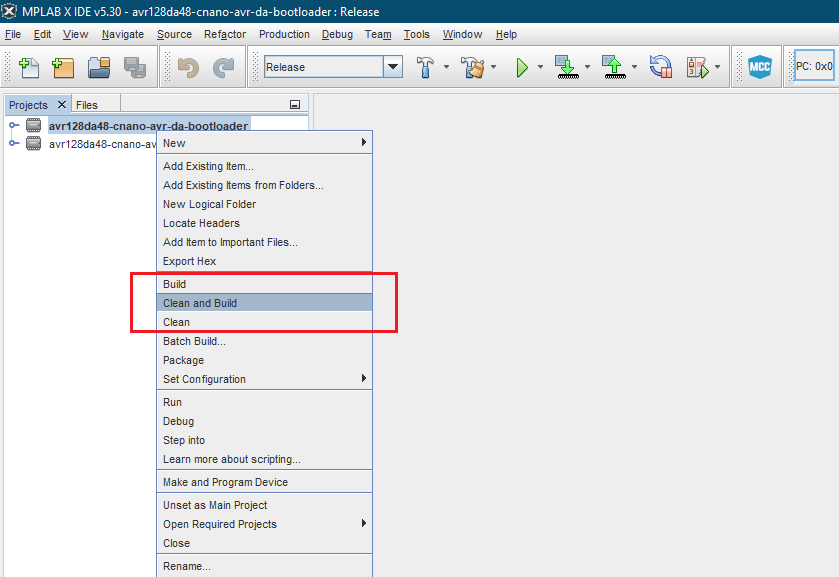Open the Refactor menu
Image resolution: width=839 pixels, height=577 pixels.
(x=225, y=34)
